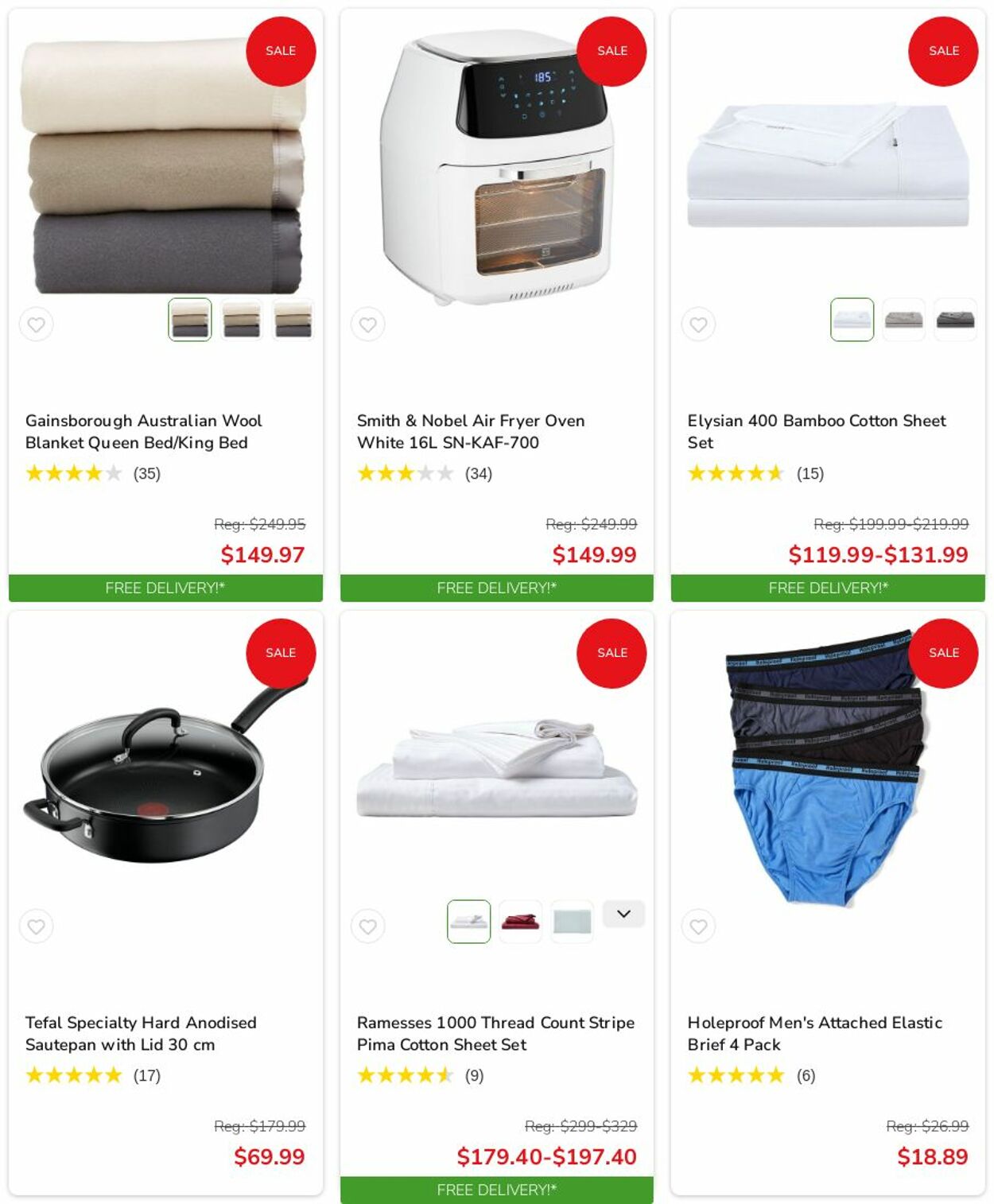Select the burgundy Ramesses sheet swatch
The width and height of the screenshot is (994, 1204).
point(520,922)
